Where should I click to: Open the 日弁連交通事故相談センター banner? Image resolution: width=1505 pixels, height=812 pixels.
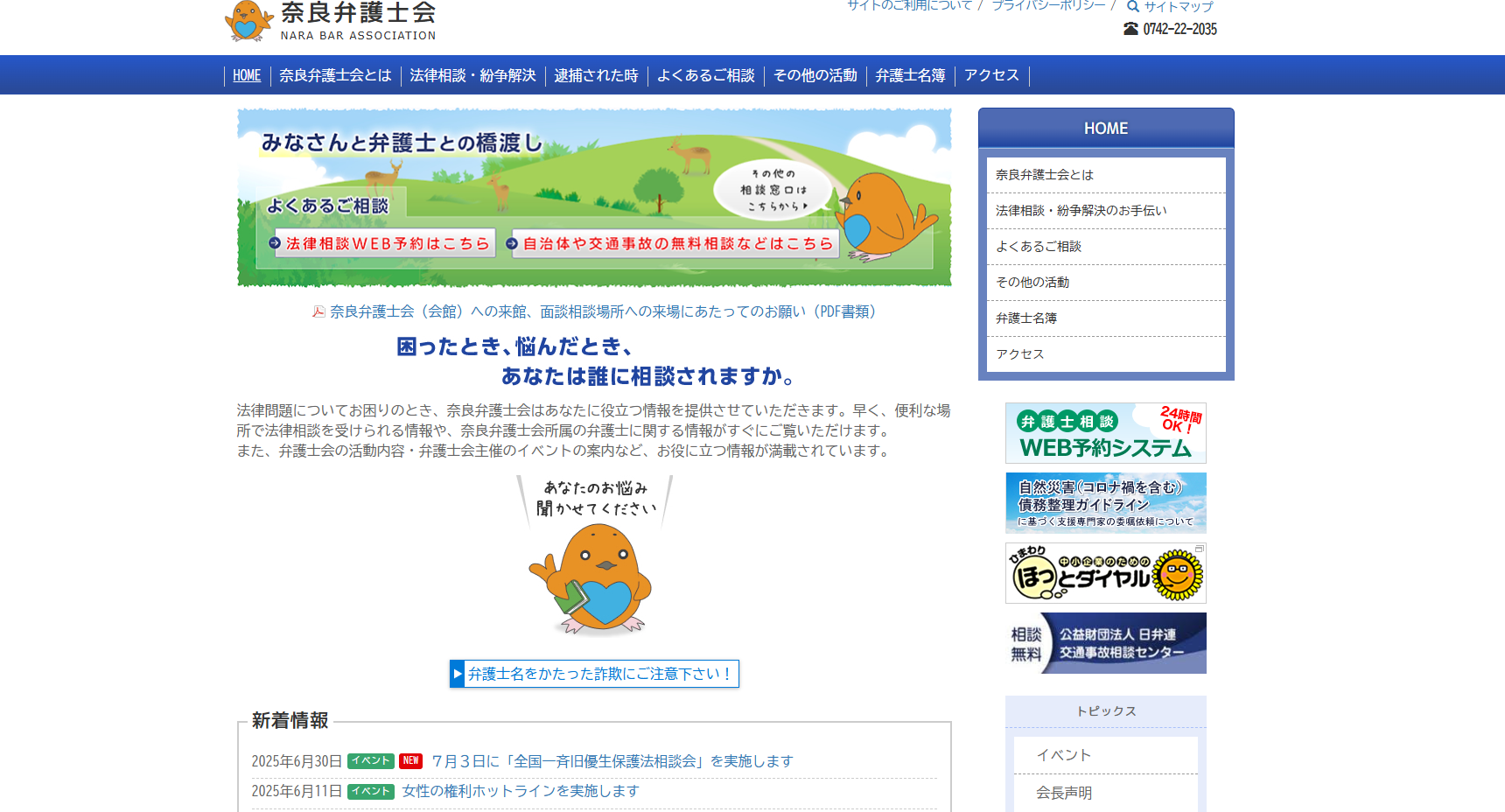pos(1106,643)
